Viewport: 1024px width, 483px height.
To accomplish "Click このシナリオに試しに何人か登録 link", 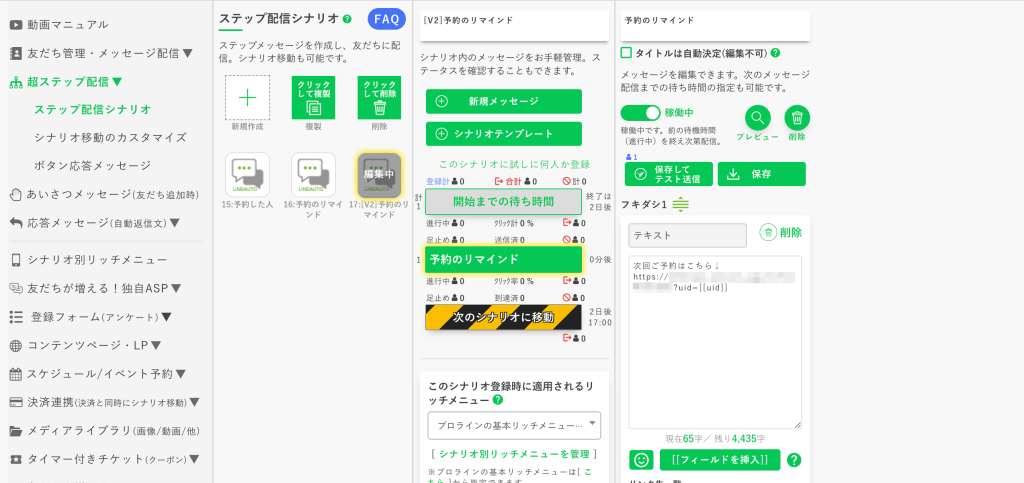I will [515, 164].
